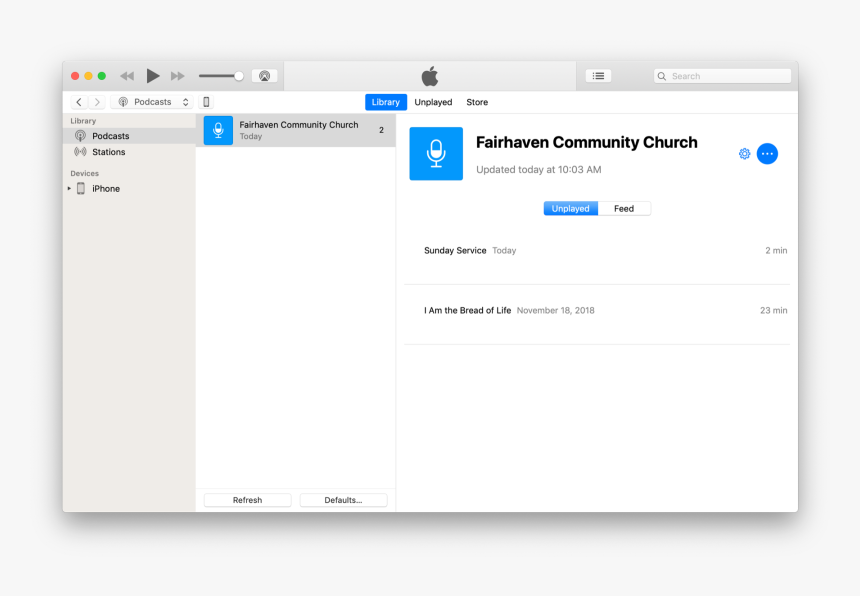Image resolution: width=860 pixels, height=596 pixels.
Task: Select Stations in the sidebar
Action: tap(129, 152)
